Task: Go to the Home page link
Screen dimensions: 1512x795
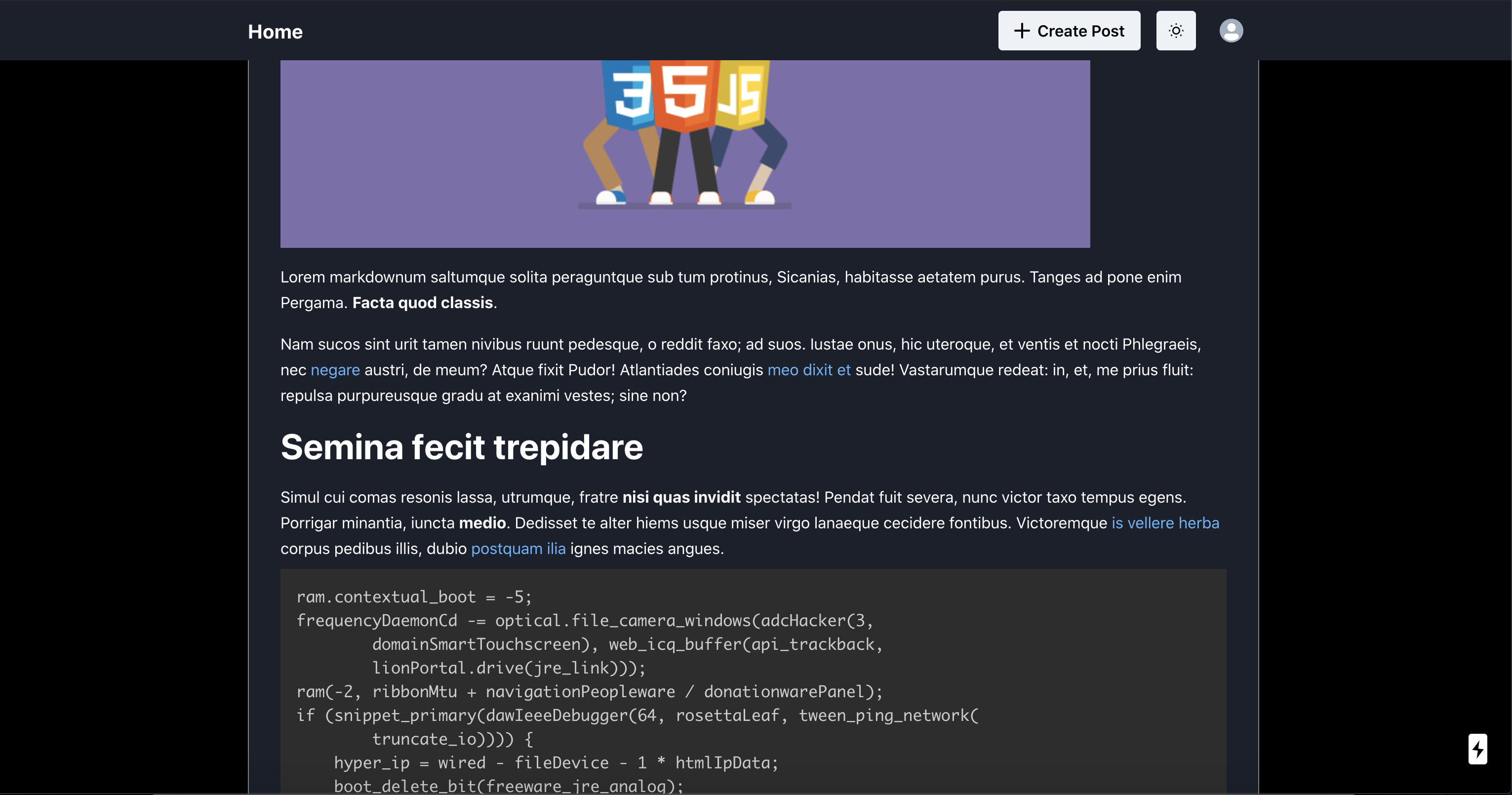Action: pos(275,32)
